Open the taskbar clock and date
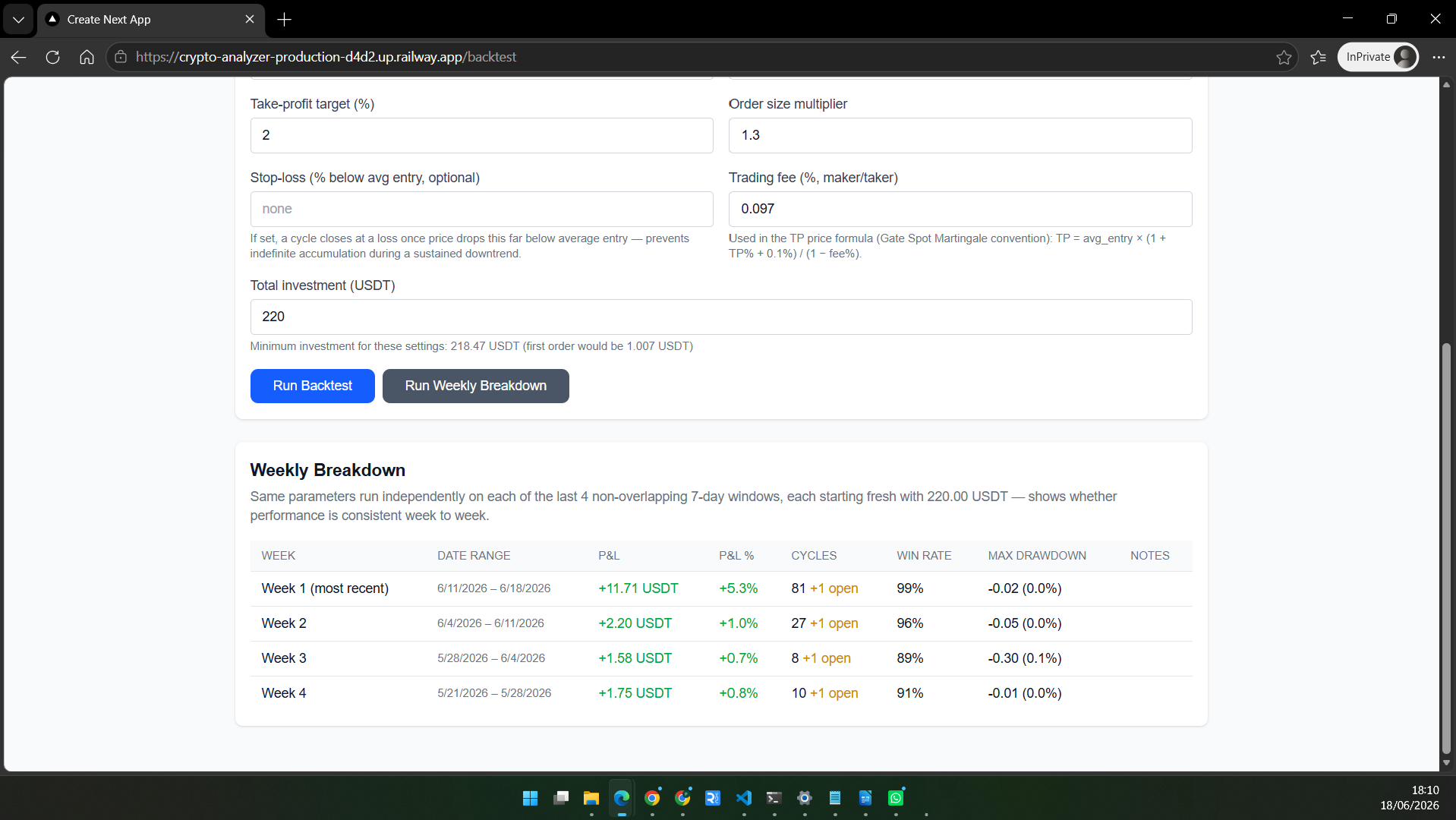The height and width of the screenshot is (820, 1456). click(1409, 798)
